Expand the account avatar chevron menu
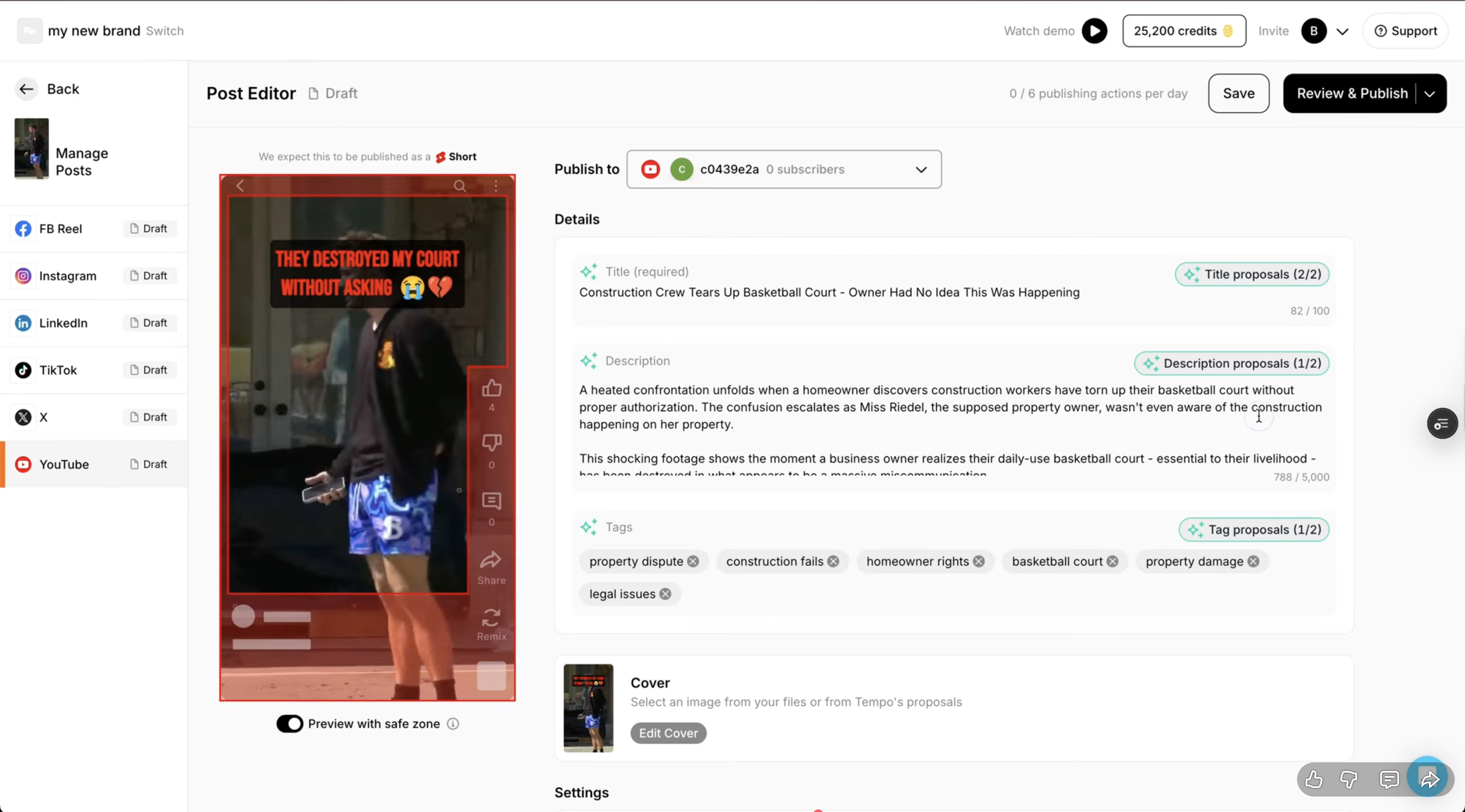 (x=1342, y=31)
